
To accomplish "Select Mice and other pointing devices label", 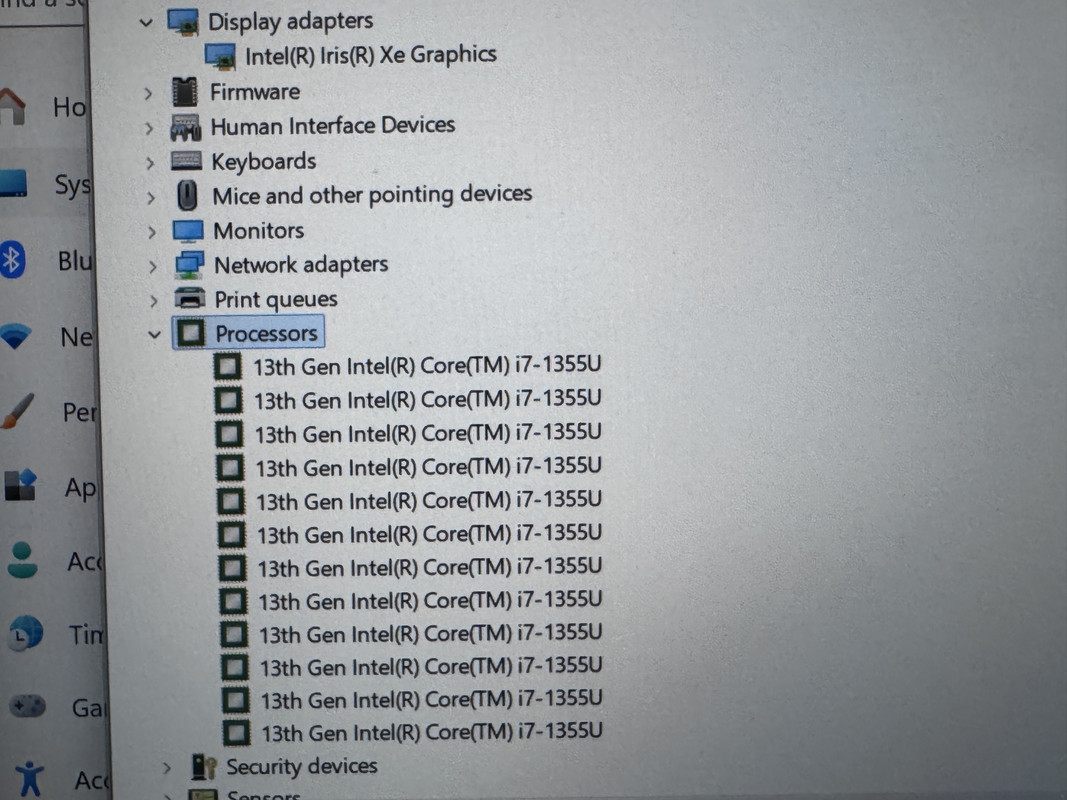I will coord(372,195).
